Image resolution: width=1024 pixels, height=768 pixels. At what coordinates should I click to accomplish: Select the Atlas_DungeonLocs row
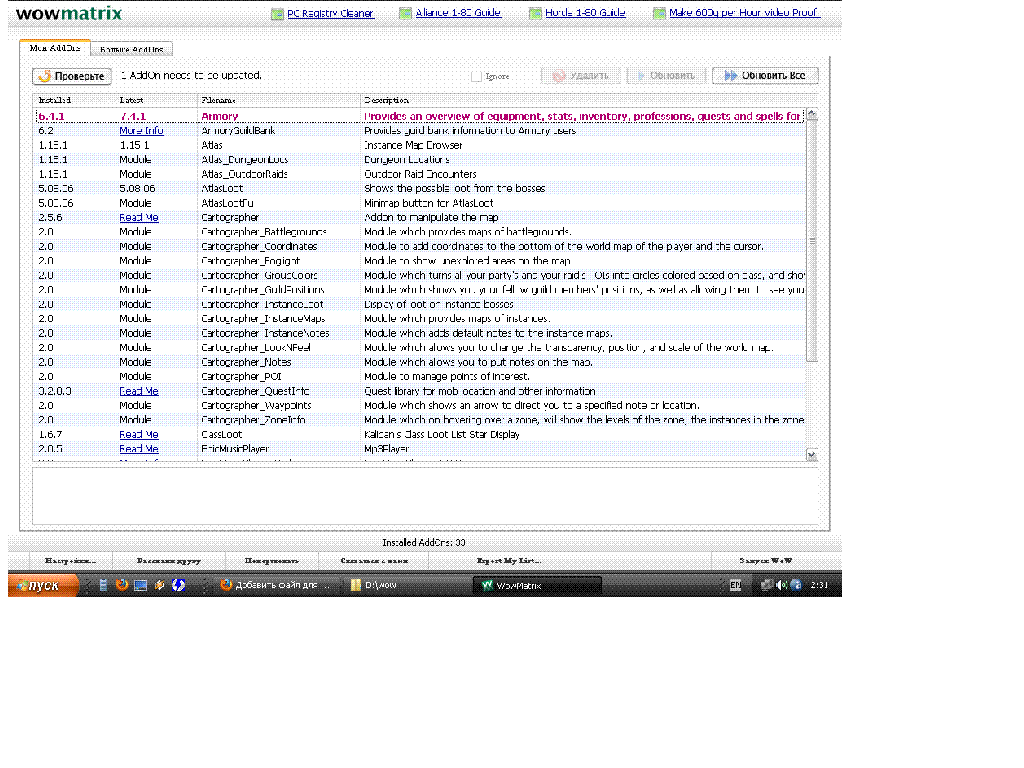pos(420,159)
